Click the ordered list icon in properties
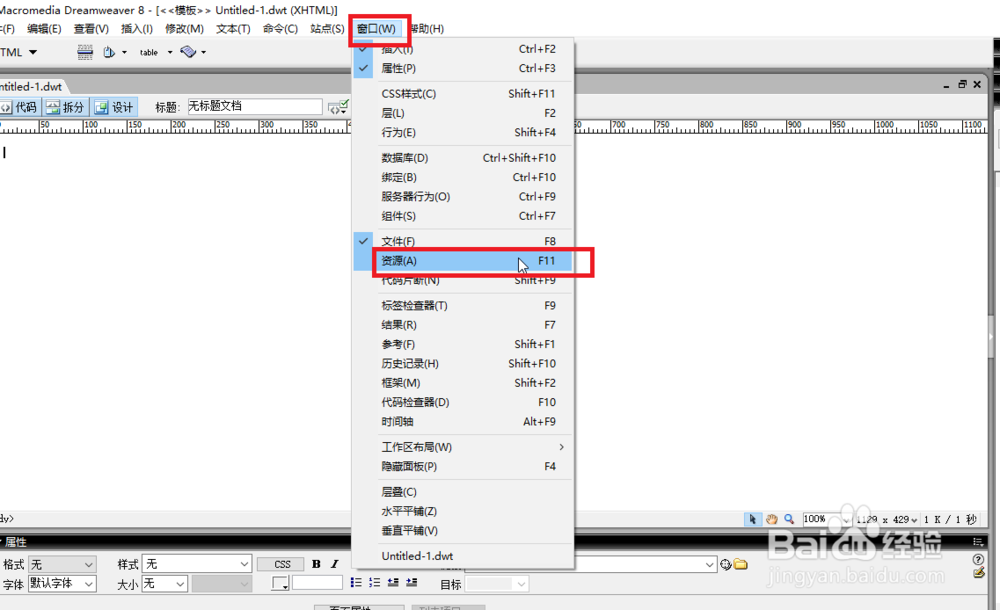 (x=374, y=583)
